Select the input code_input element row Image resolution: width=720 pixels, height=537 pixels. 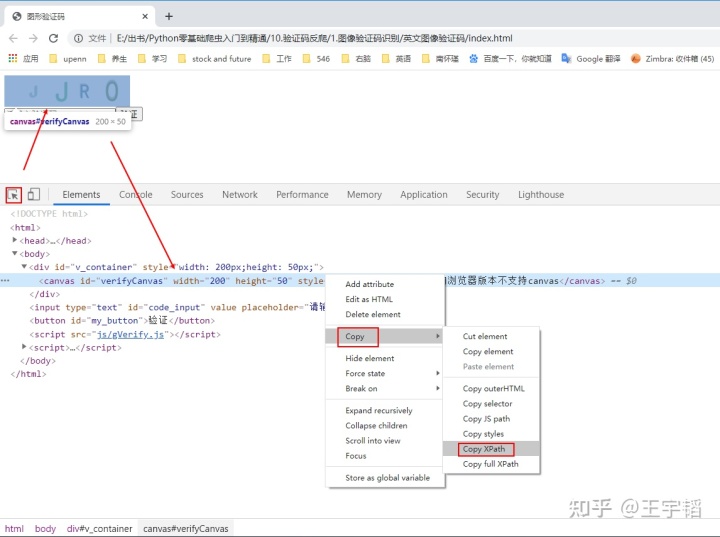coord(177,307)
